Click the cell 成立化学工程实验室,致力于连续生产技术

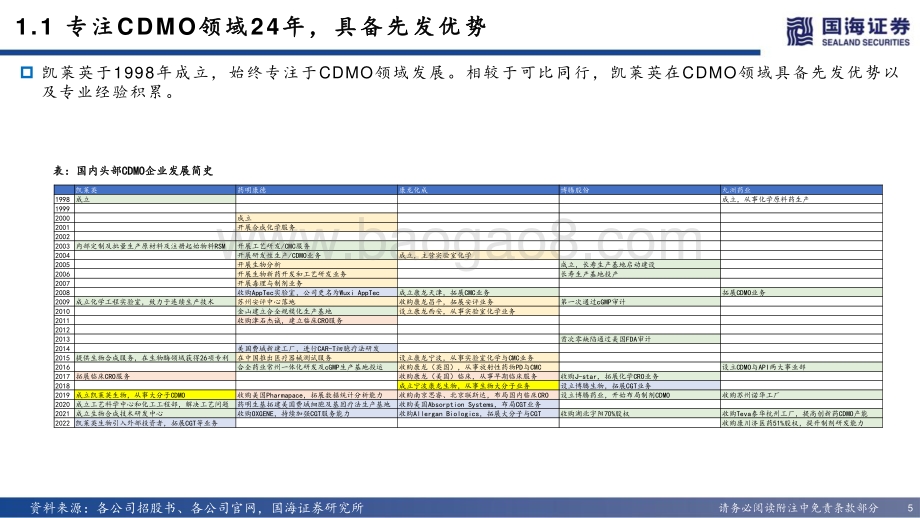[155, 302]
